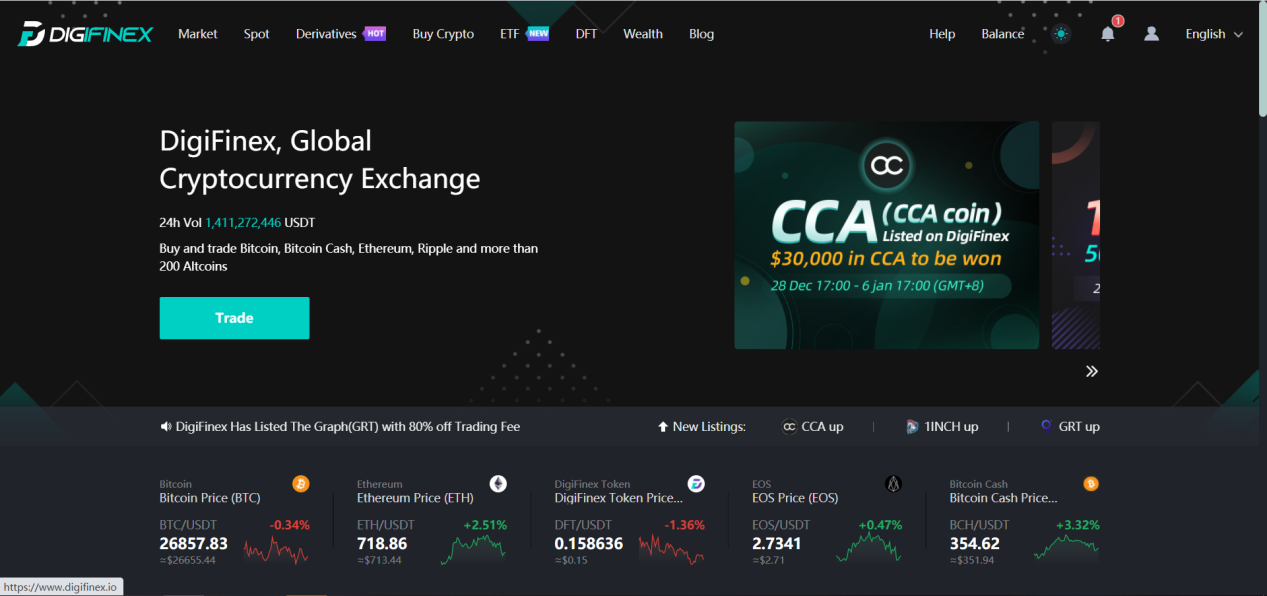Click the BTC/USDT price chart sparkline
Viewport: 1267px width, 596px height.
point(276,549)
